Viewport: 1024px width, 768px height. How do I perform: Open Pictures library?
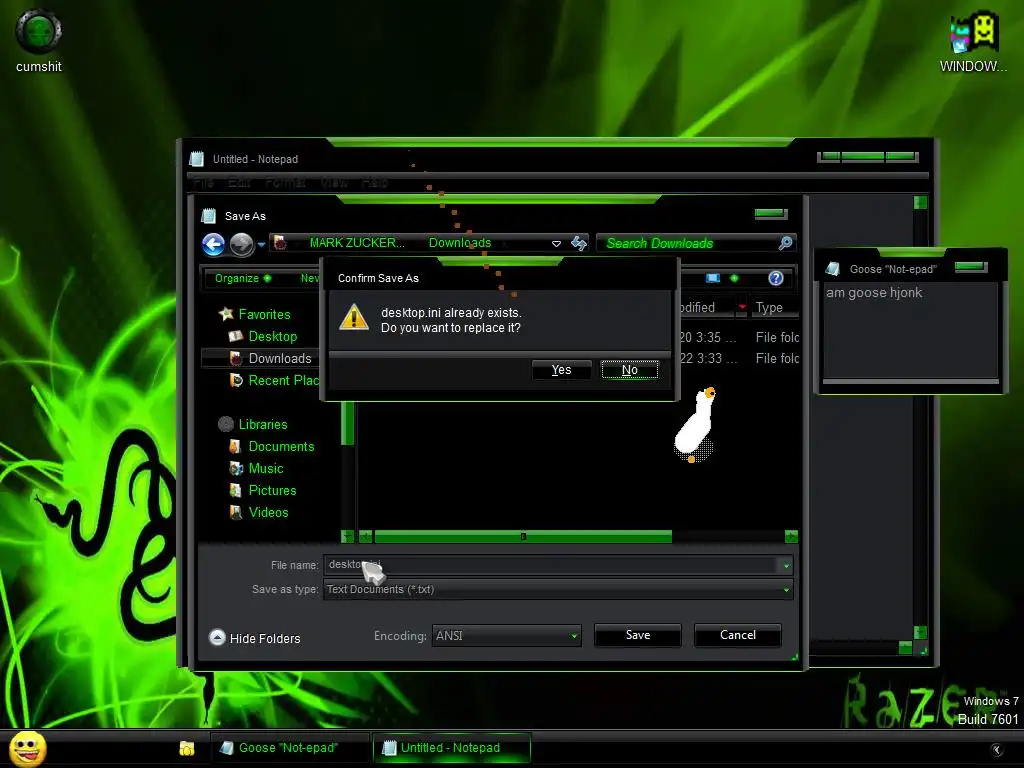coord(272,490)
